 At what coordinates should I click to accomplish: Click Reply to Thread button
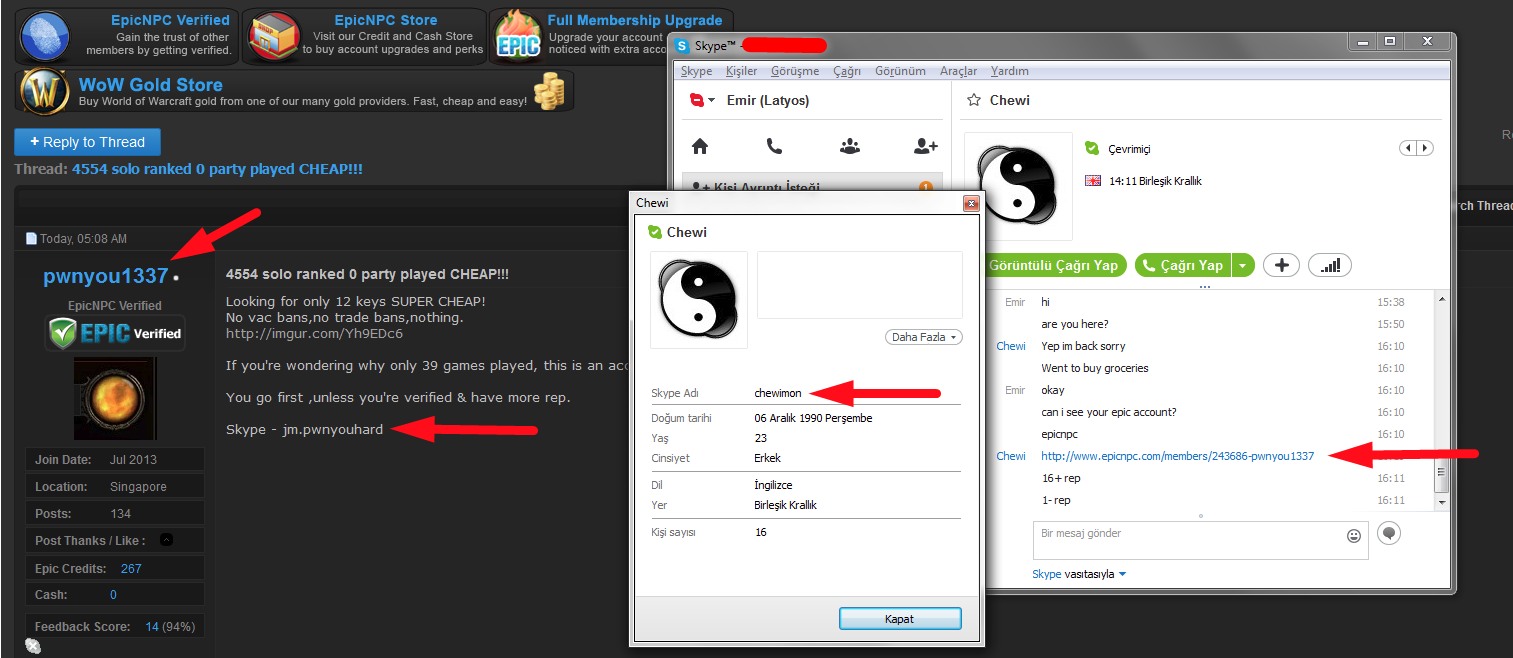click(87, 142)
